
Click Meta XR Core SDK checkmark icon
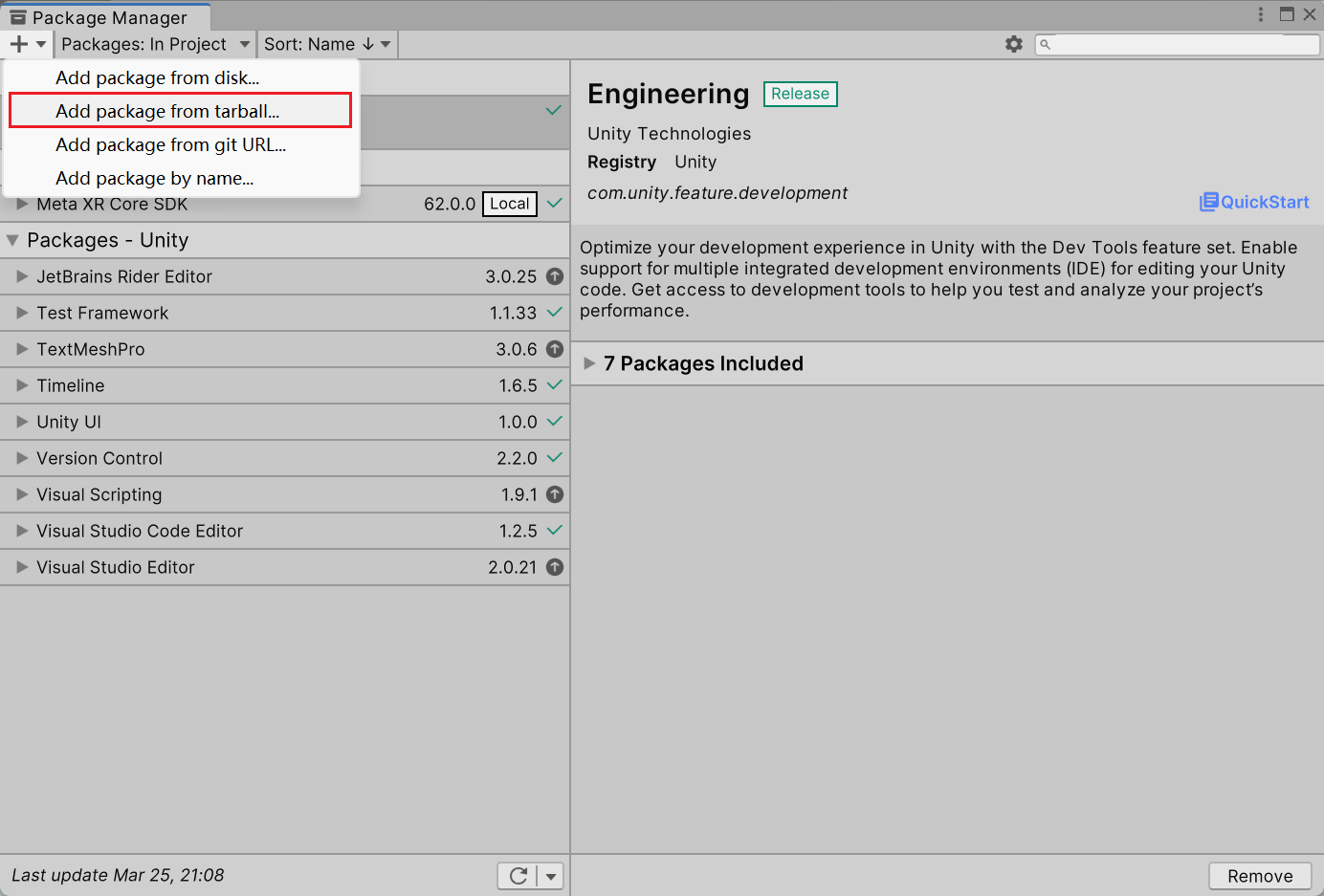point(555,204)
